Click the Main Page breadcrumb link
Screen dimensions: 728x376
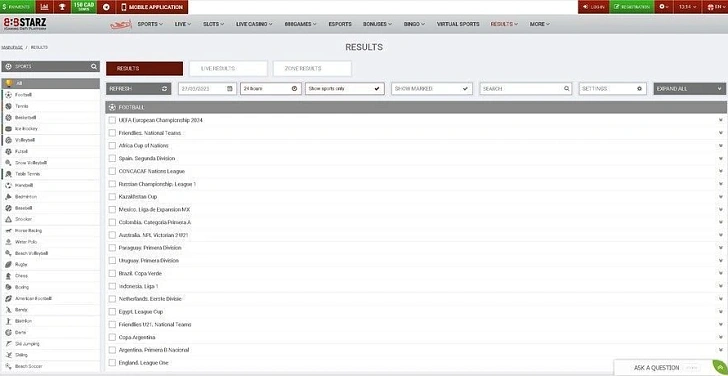(12, 47)
